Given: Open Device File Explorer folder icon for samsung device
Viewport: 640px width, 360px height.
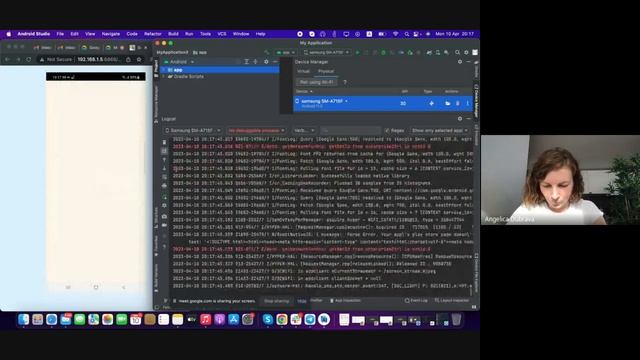Looking at the screenshot, I should click(448, 104).
